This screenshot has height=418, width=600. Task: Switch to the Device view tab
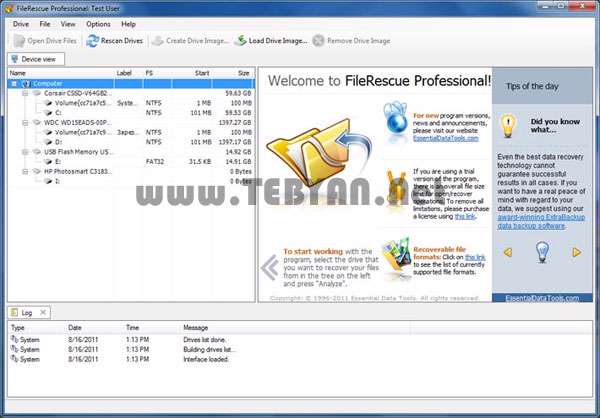(36, 59)
